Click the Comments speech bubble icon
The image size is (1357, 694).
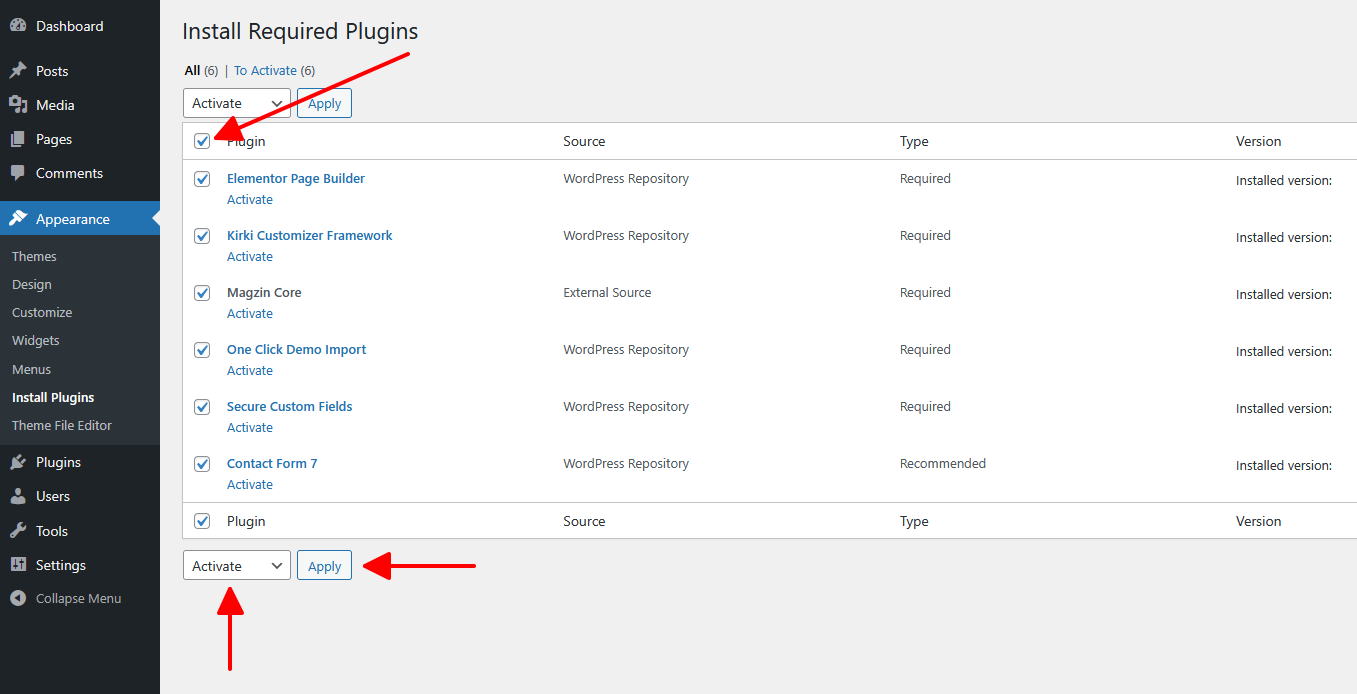(x=18, y=173)
